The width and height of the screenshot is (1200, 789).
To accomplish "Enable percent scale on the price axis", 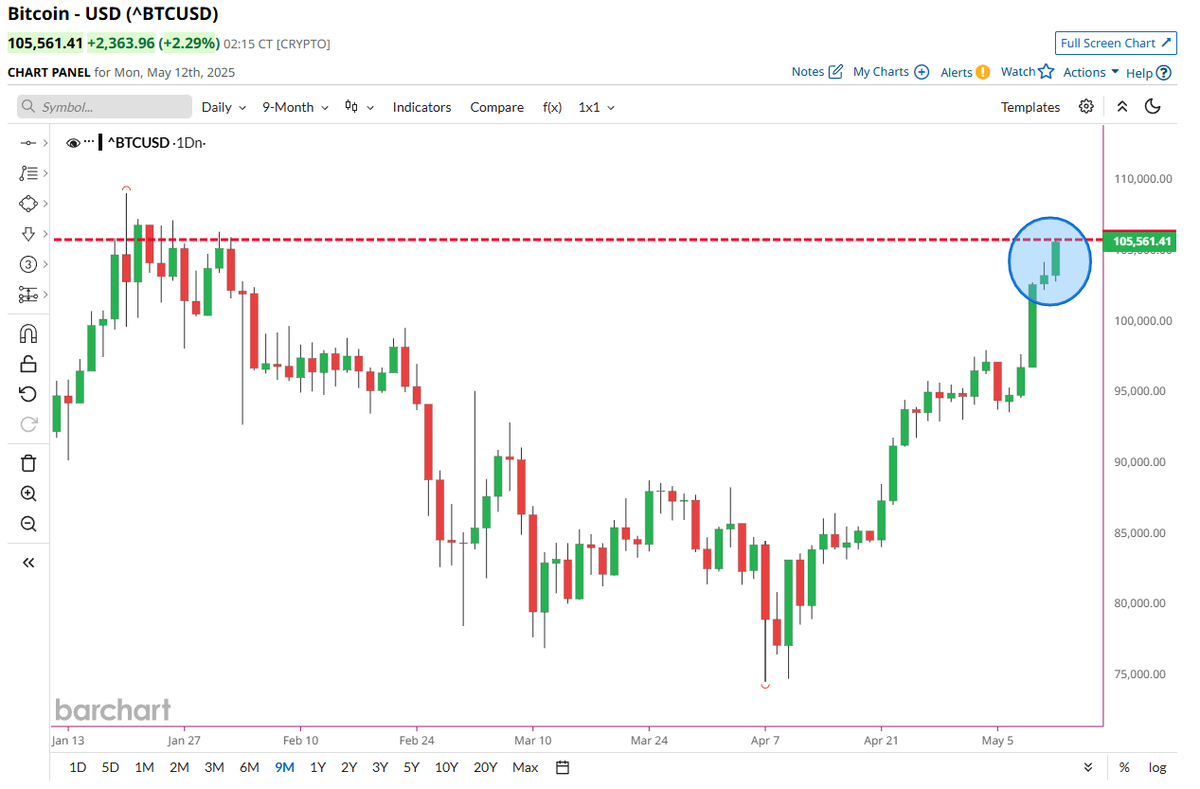I will tap(1124, 767).
